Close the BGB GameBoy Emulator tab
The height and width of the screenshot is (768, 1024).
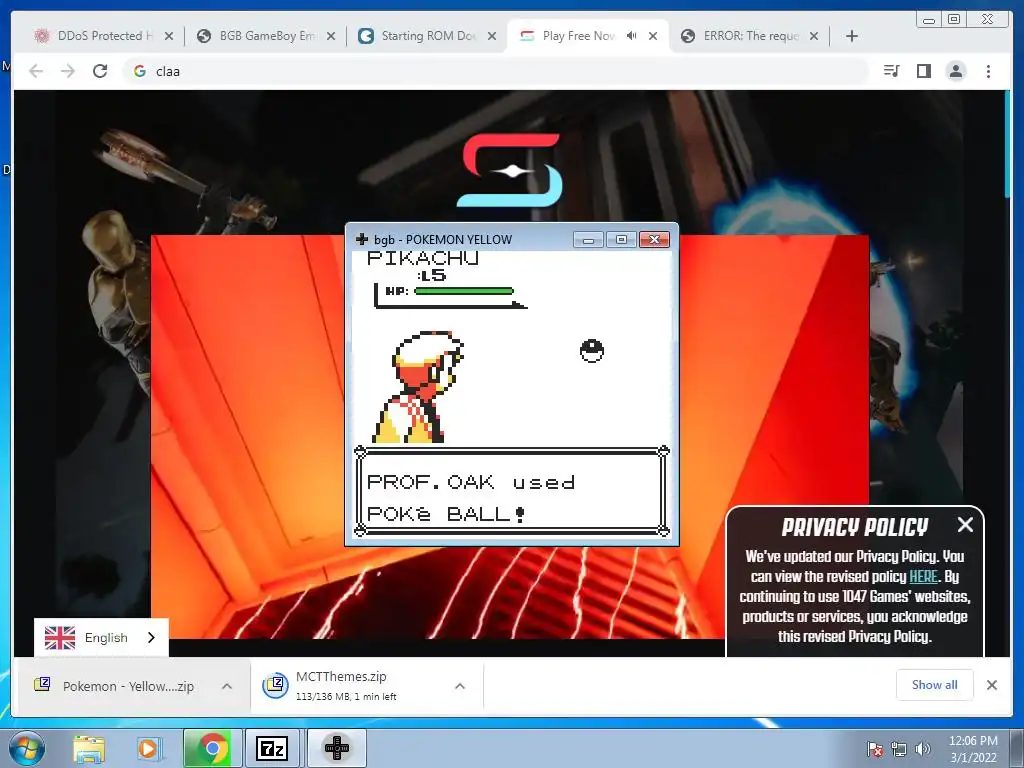[331, 36]
